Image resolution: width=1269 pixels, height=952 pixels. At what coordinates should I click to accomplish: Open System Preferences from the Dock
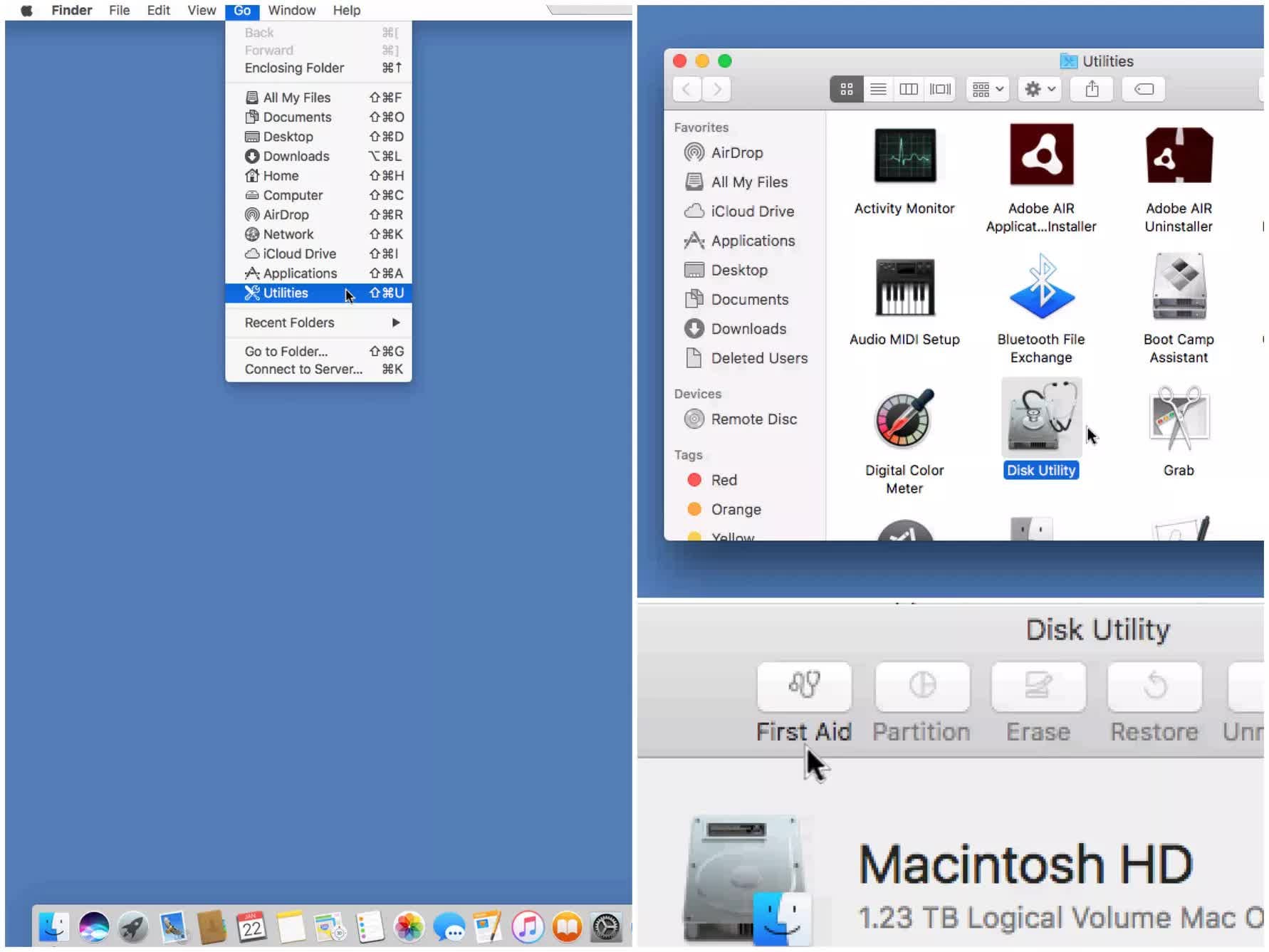[607, 926]
